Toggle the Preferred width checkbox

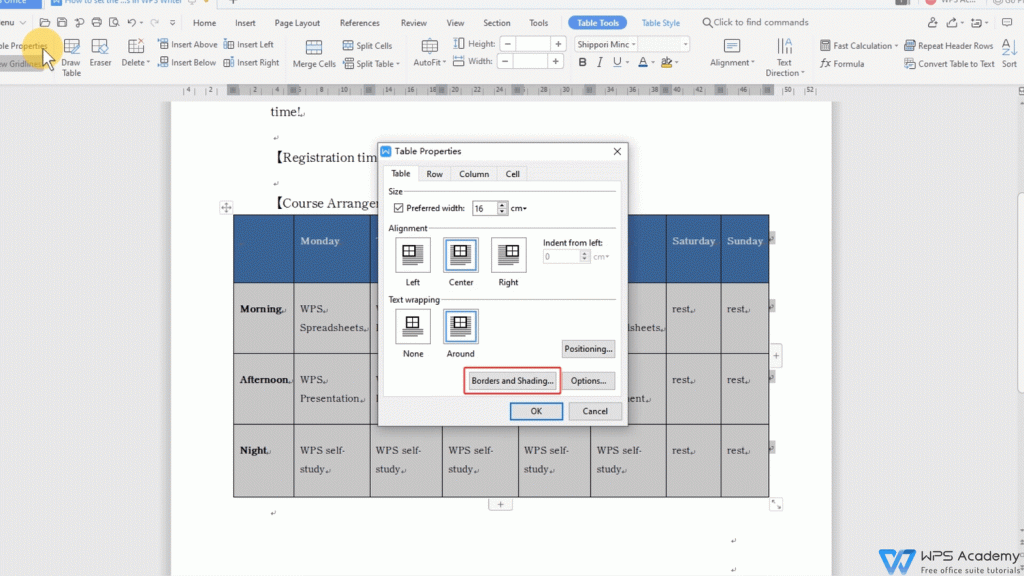pos(398,208)
